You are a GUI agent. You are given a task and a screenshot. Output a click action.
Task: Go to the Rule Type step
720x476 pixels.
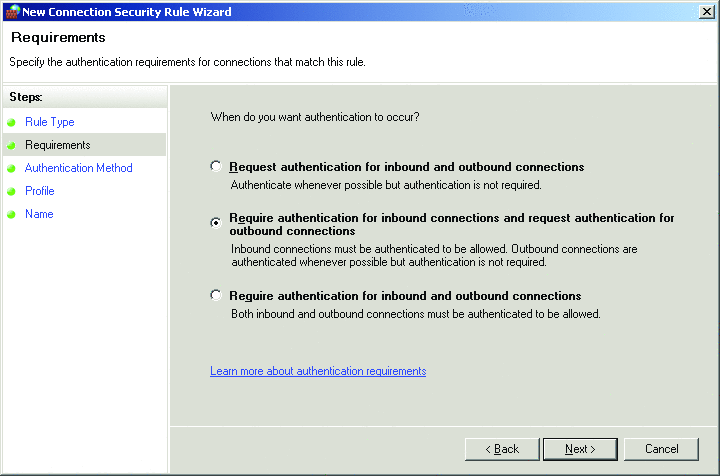click(x=49, y=122)
